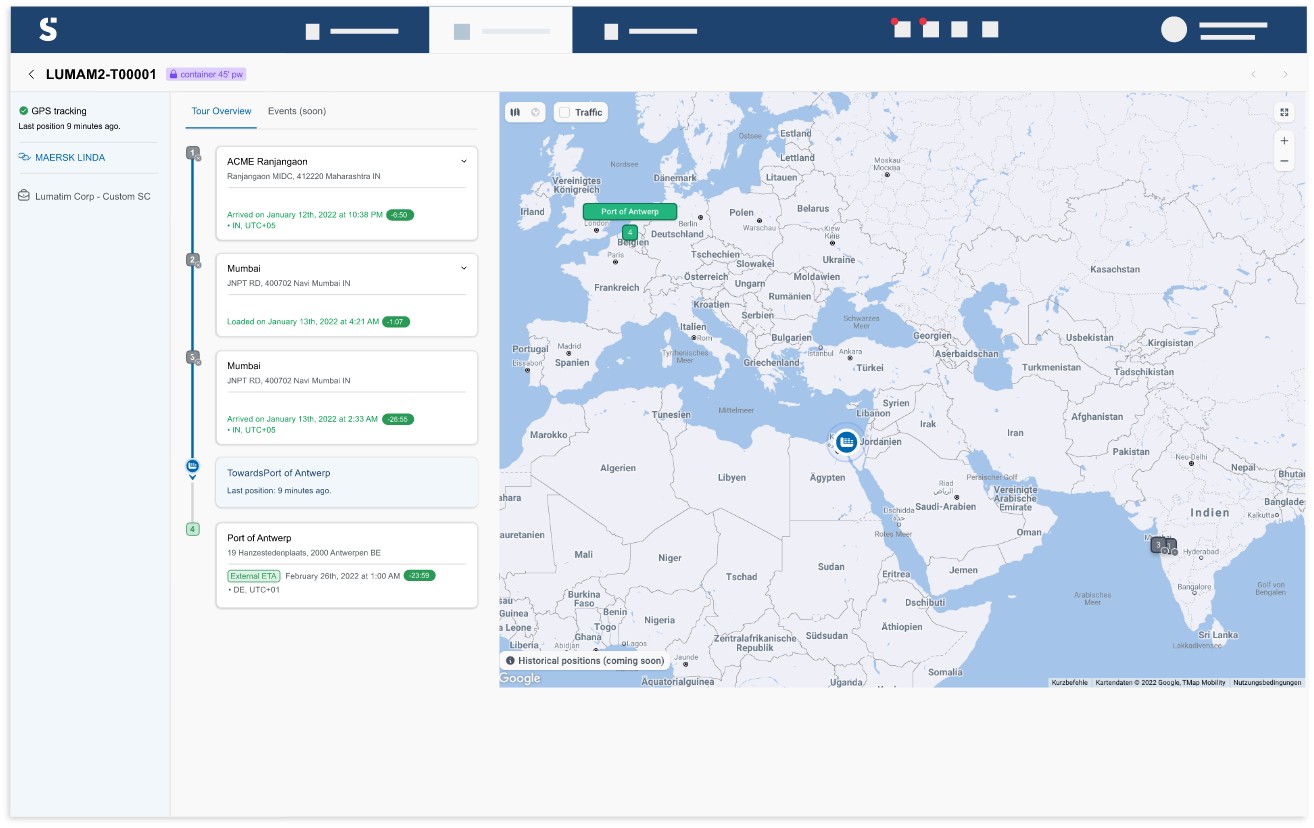The image size is (1314, 828).
Task: Open the user avatar in the top bar
Action: point(1173,29)
